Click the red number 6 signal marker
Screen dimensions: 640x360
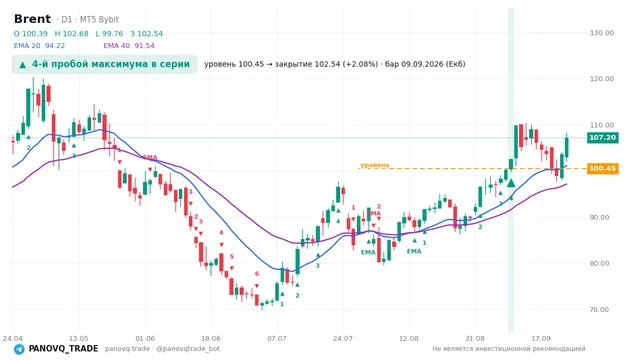point(257,274)
